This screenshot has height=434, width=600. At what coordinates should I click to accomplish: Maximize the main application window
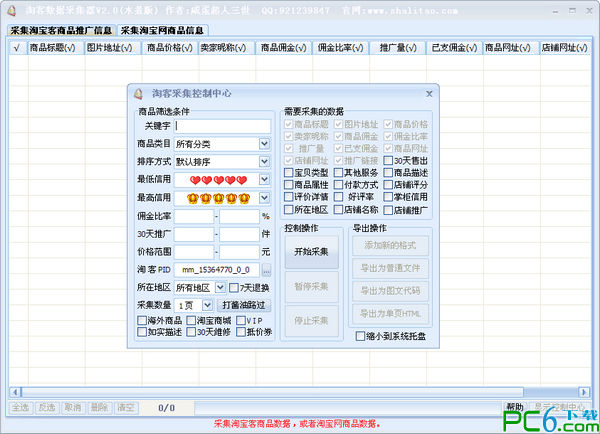tap(572, 11)
